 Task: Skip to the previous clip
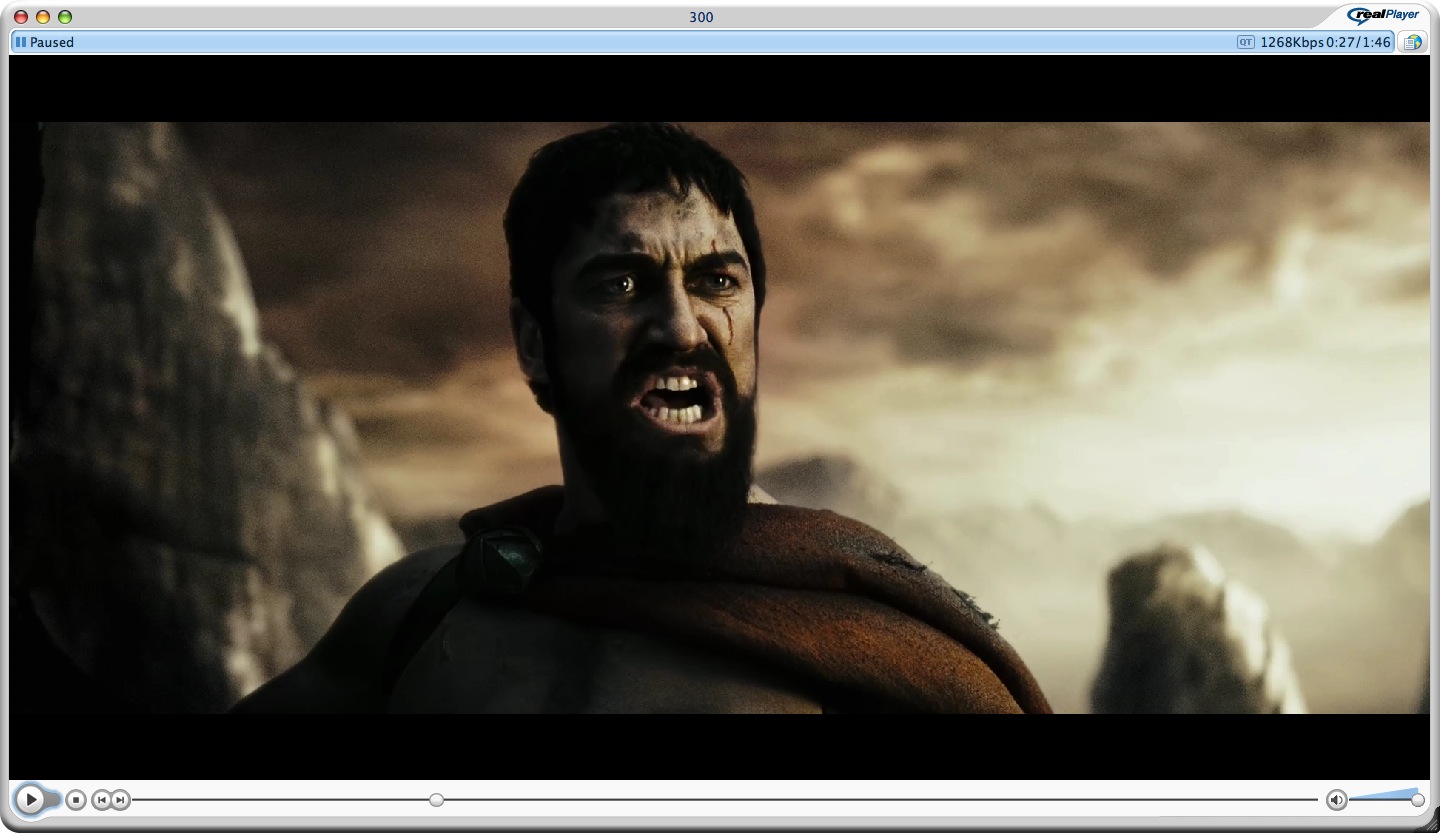coord(101,800)
